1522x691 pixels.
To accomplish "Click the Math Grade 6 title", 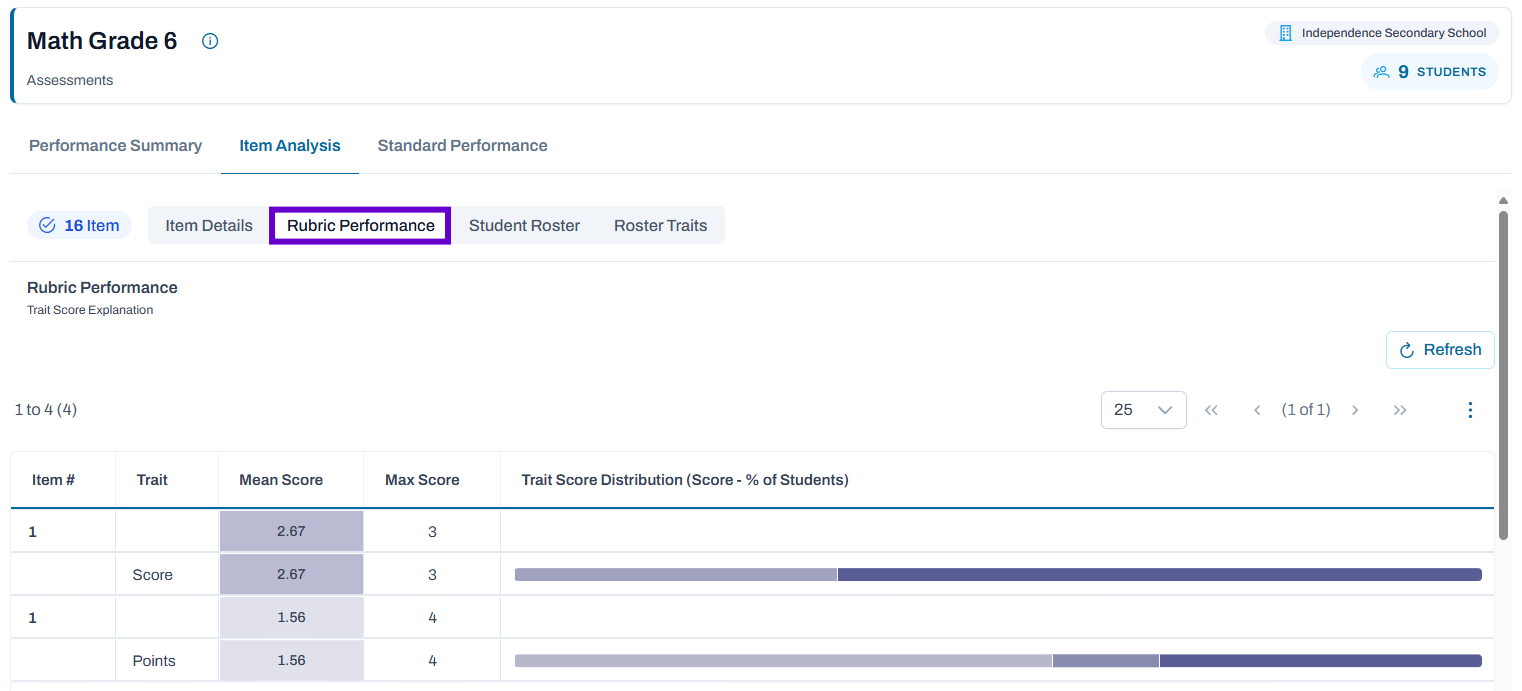I will [102, 41].
